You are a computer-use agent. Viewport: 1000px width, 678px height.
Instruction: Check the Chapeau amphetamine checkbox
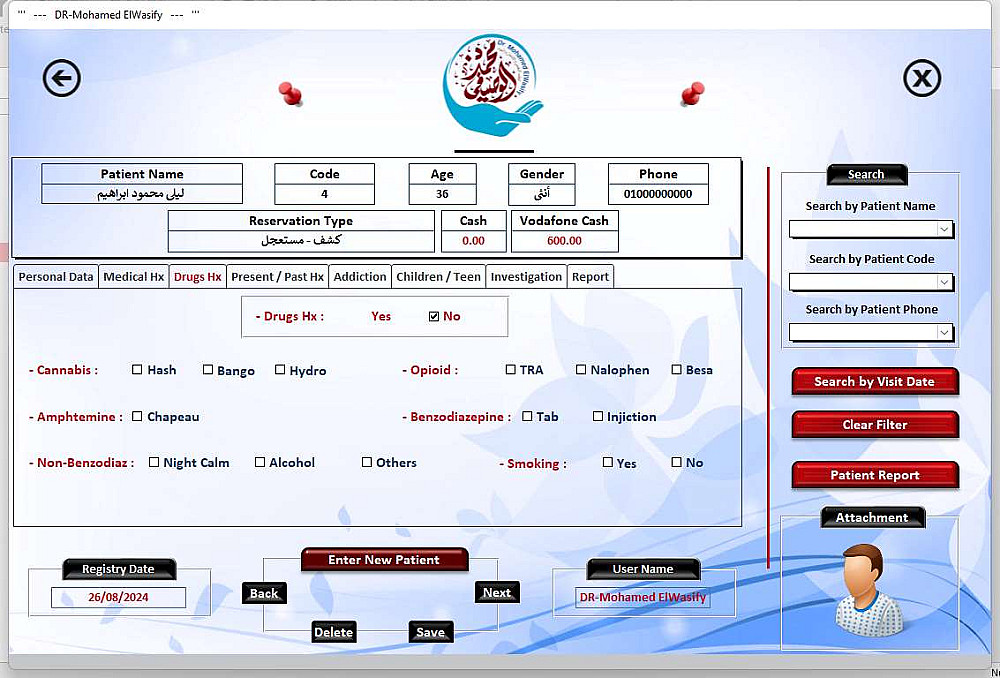pos(137,416)
